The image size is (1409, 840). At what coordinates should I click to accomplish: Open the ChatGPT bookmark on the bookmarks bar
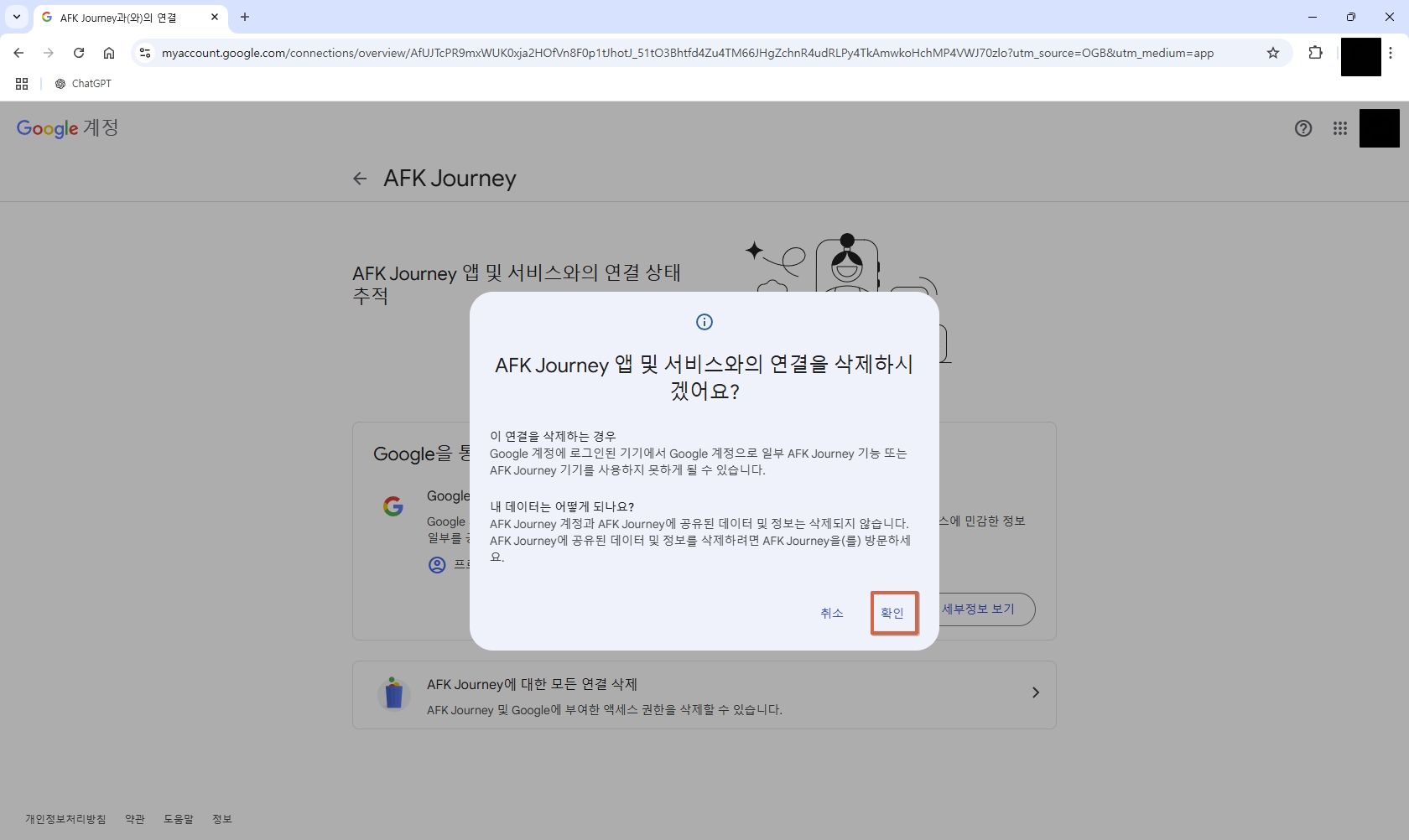tap(83, 84)
